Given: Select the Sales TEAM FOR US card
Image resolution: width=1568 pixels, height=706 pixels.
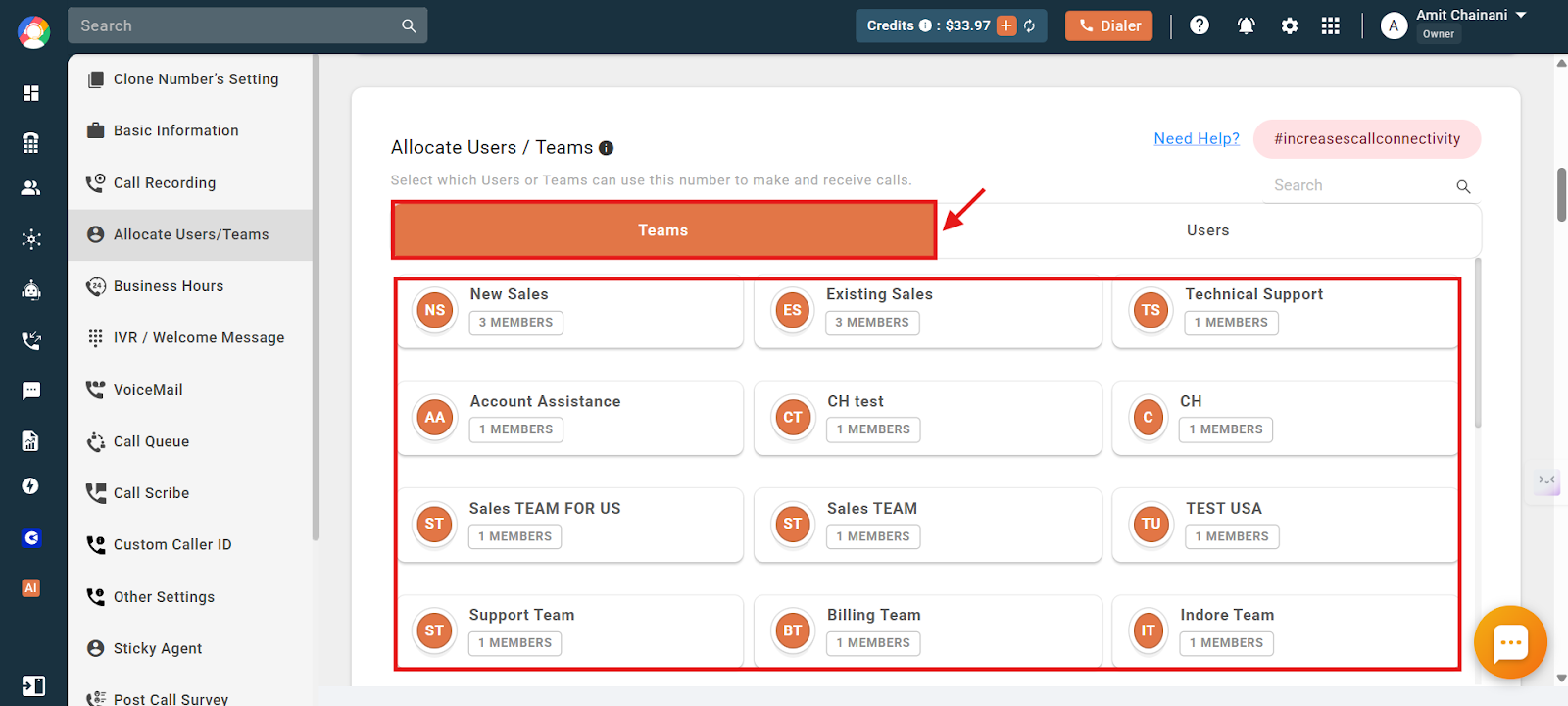Looking at the screenshot, I should click(x=570, y=525).
